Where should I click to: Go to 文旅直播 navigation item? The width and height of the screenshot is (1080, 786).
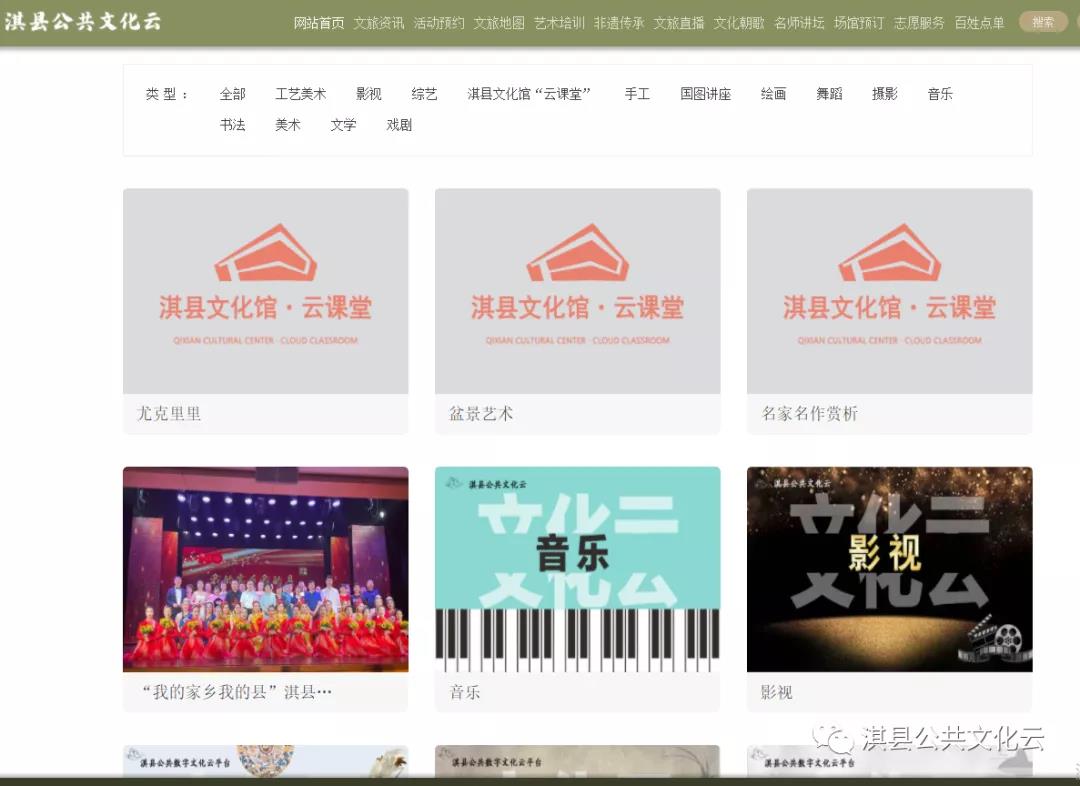[678, 23]
